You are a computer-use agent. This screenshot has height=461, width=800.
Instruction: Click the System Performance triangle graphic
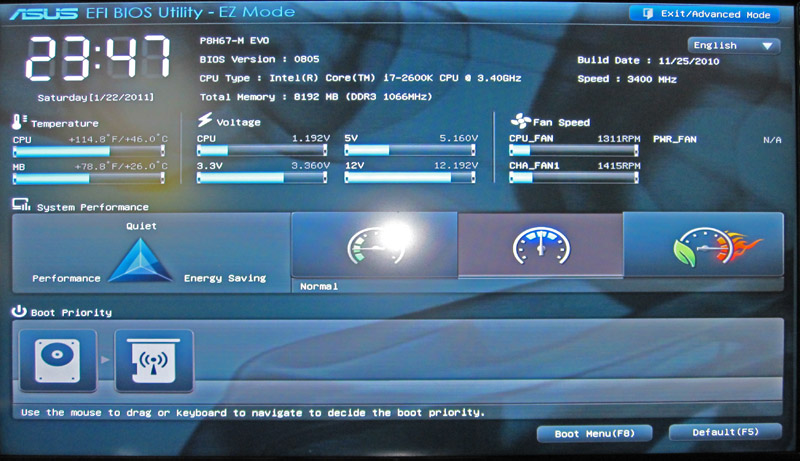[141, 260]
